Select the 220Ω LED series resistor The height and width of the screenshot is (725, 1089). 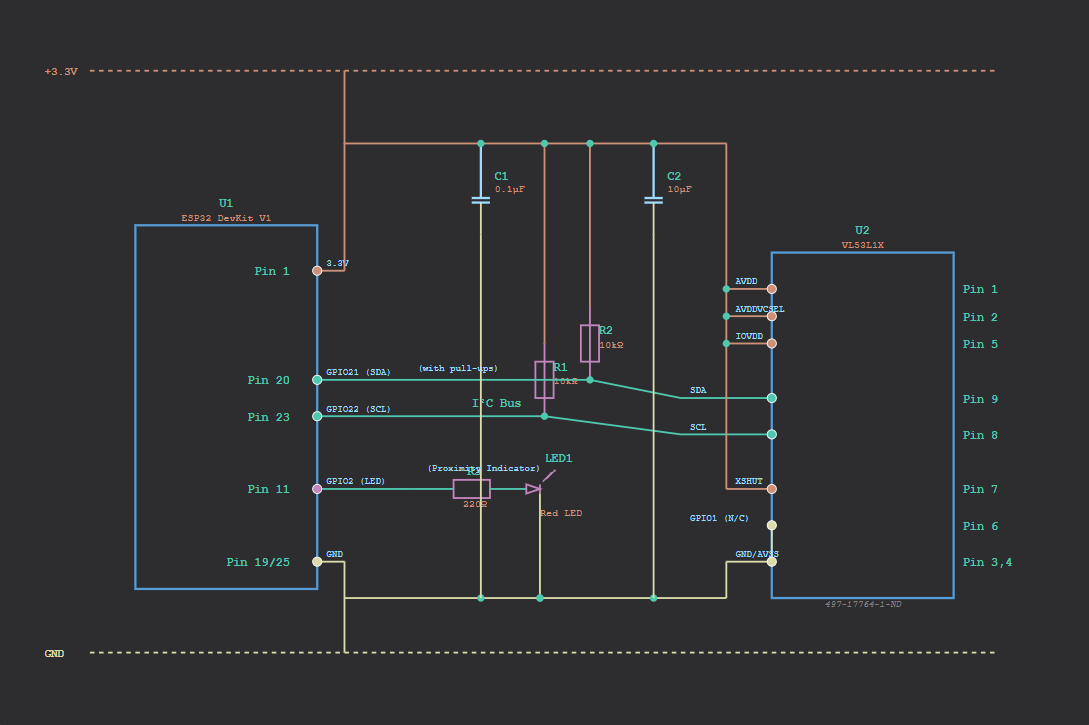[x=472, y=489]
